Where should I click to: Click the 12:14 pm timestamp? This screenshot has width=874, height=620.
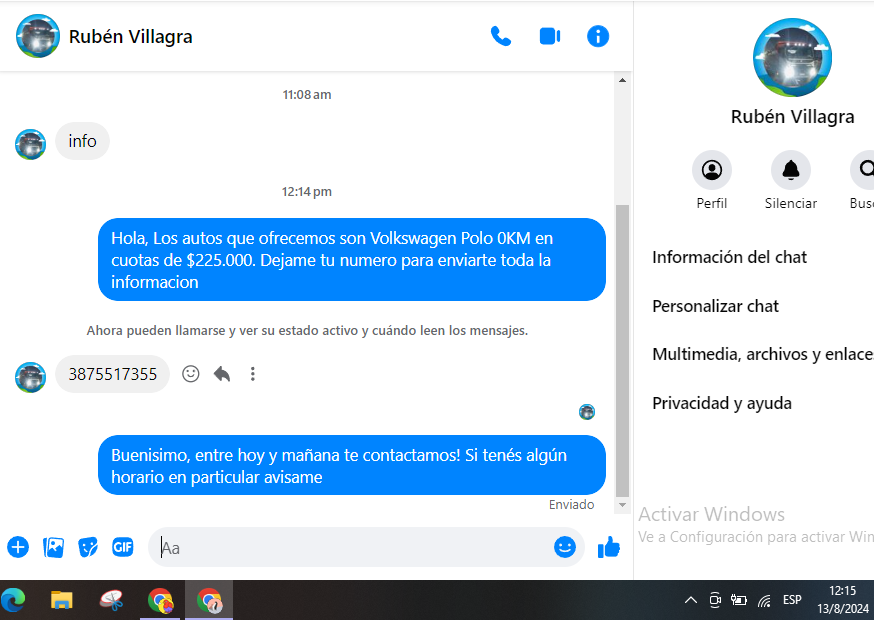tap(307, 192)
